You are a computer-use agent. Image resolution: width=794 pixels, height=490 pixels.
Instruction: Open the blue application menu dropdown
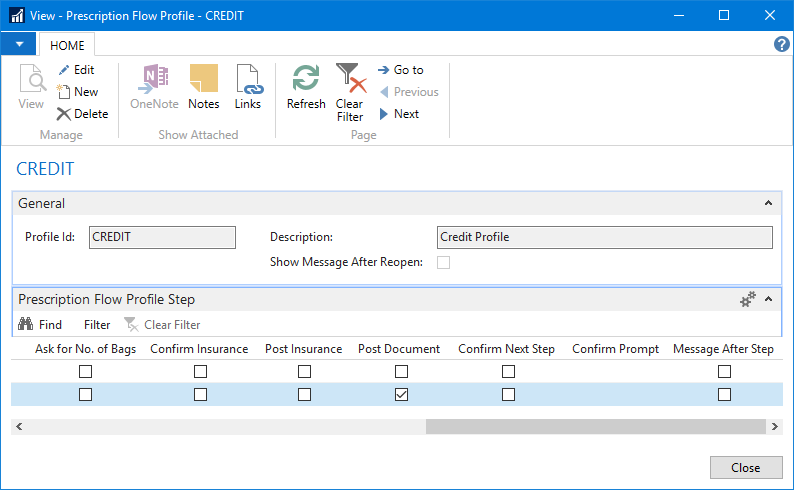pyautogui.click(x=19, y=44)
